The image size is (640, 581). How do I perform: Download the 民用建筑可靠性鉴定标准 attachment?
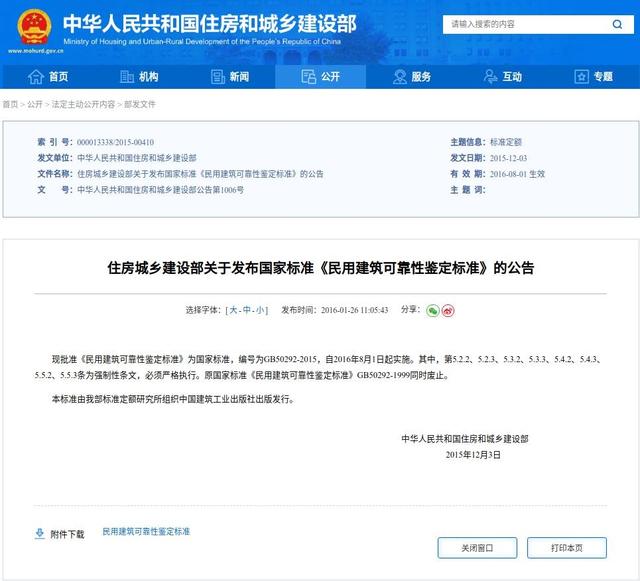146,532
